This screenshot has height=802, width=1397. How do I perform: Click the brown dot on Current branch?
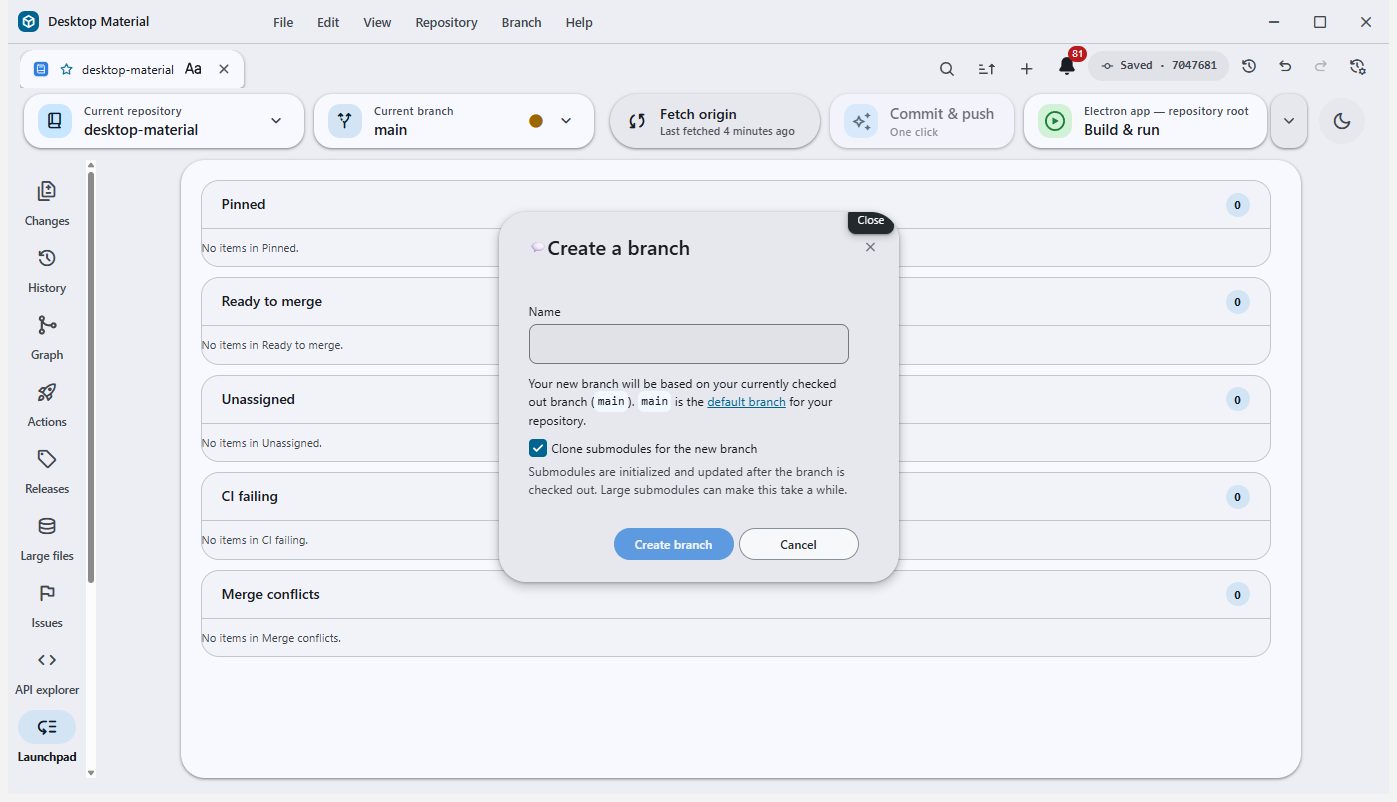(536, 121)
